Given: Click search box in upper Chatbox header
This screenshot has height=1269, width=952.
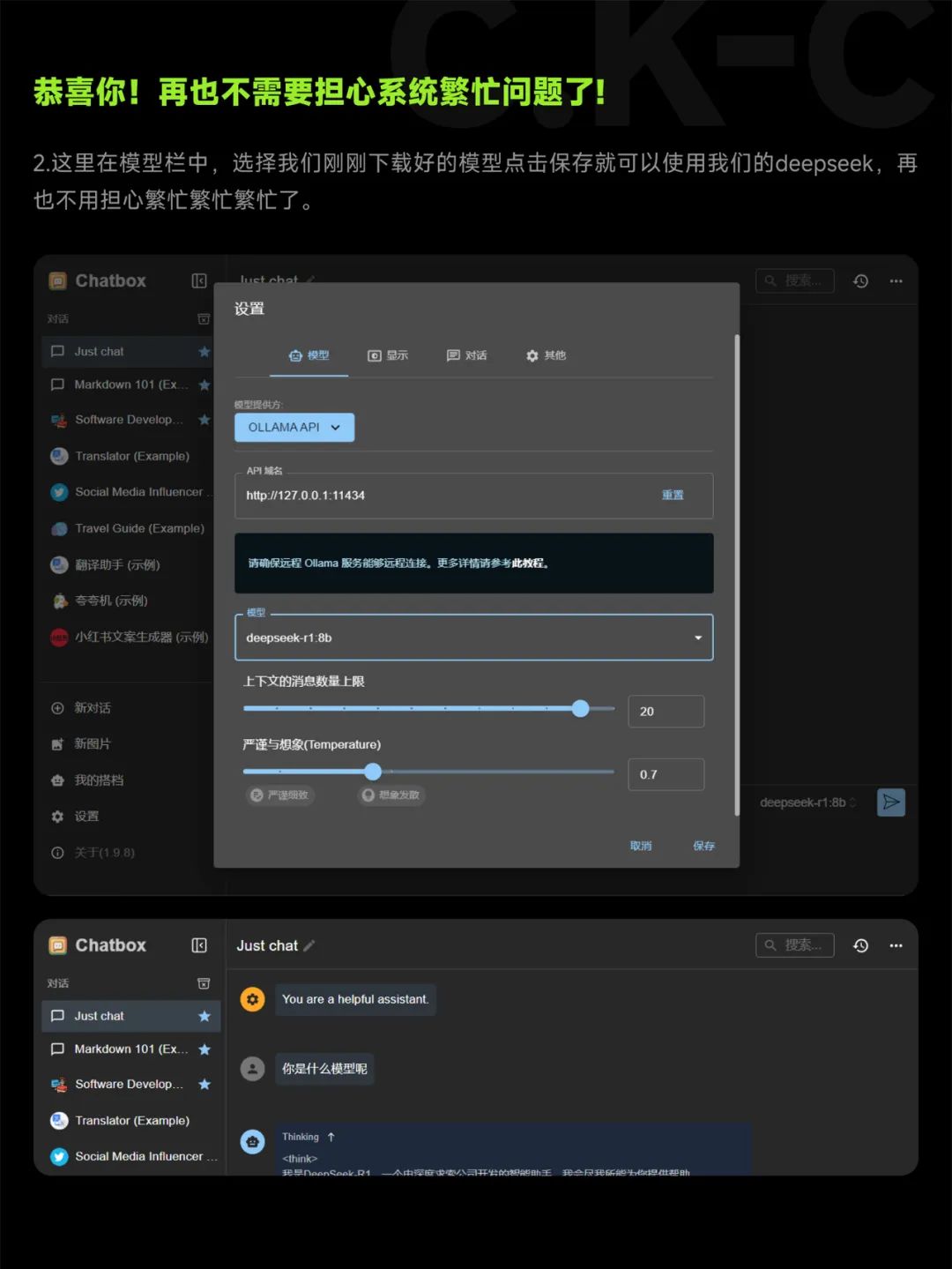Looking at the screenshot, I should (794, 280).
